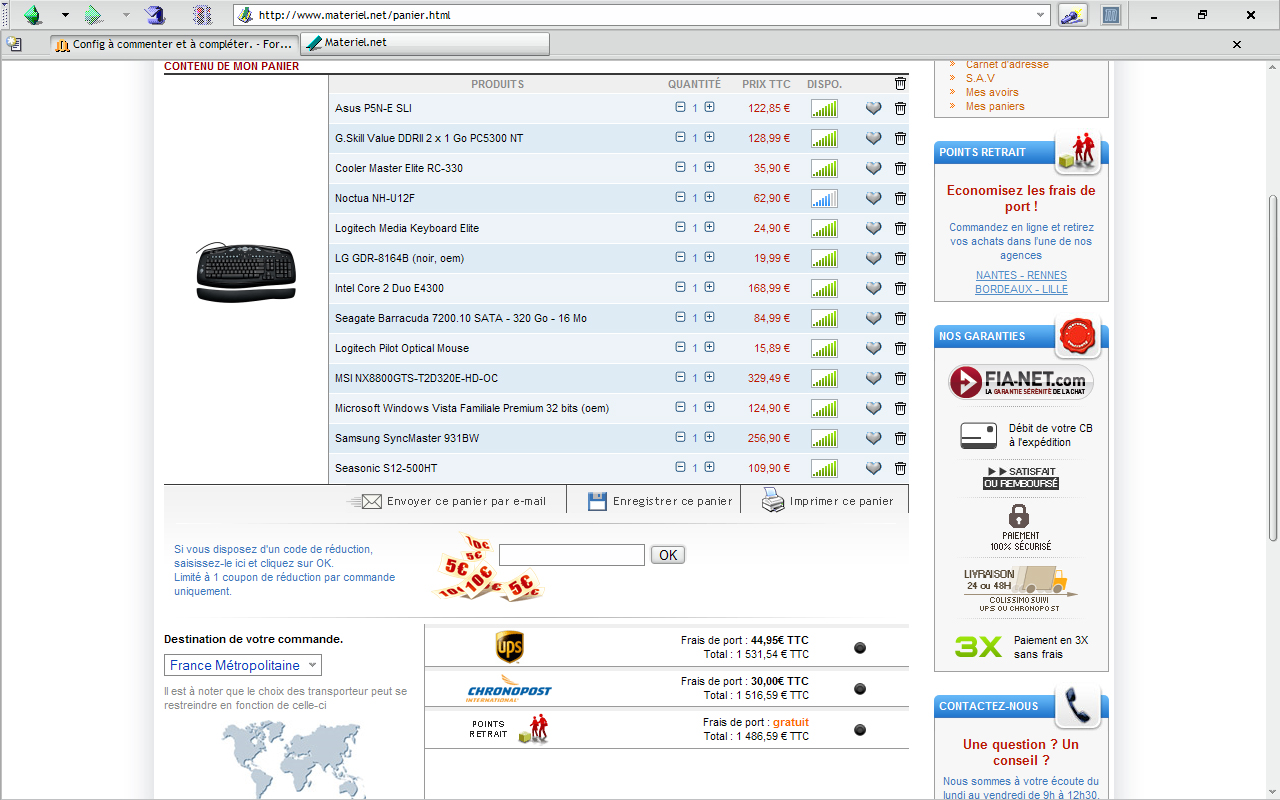
Task: Open the back history dropdown arrow
Action: tap(65, 15)
